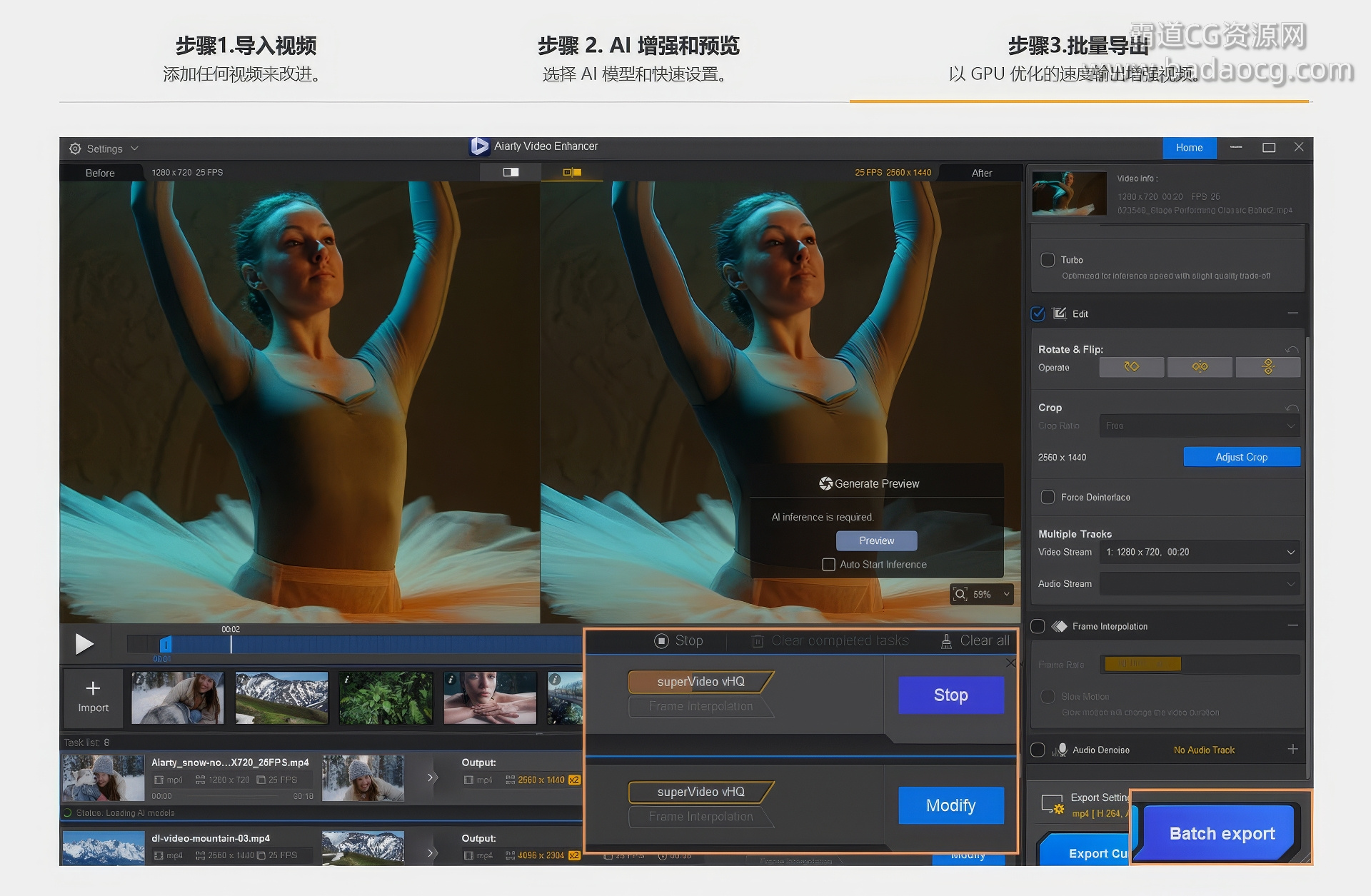Enable Force Deinterlace checkbox

tap(1048, 497)
